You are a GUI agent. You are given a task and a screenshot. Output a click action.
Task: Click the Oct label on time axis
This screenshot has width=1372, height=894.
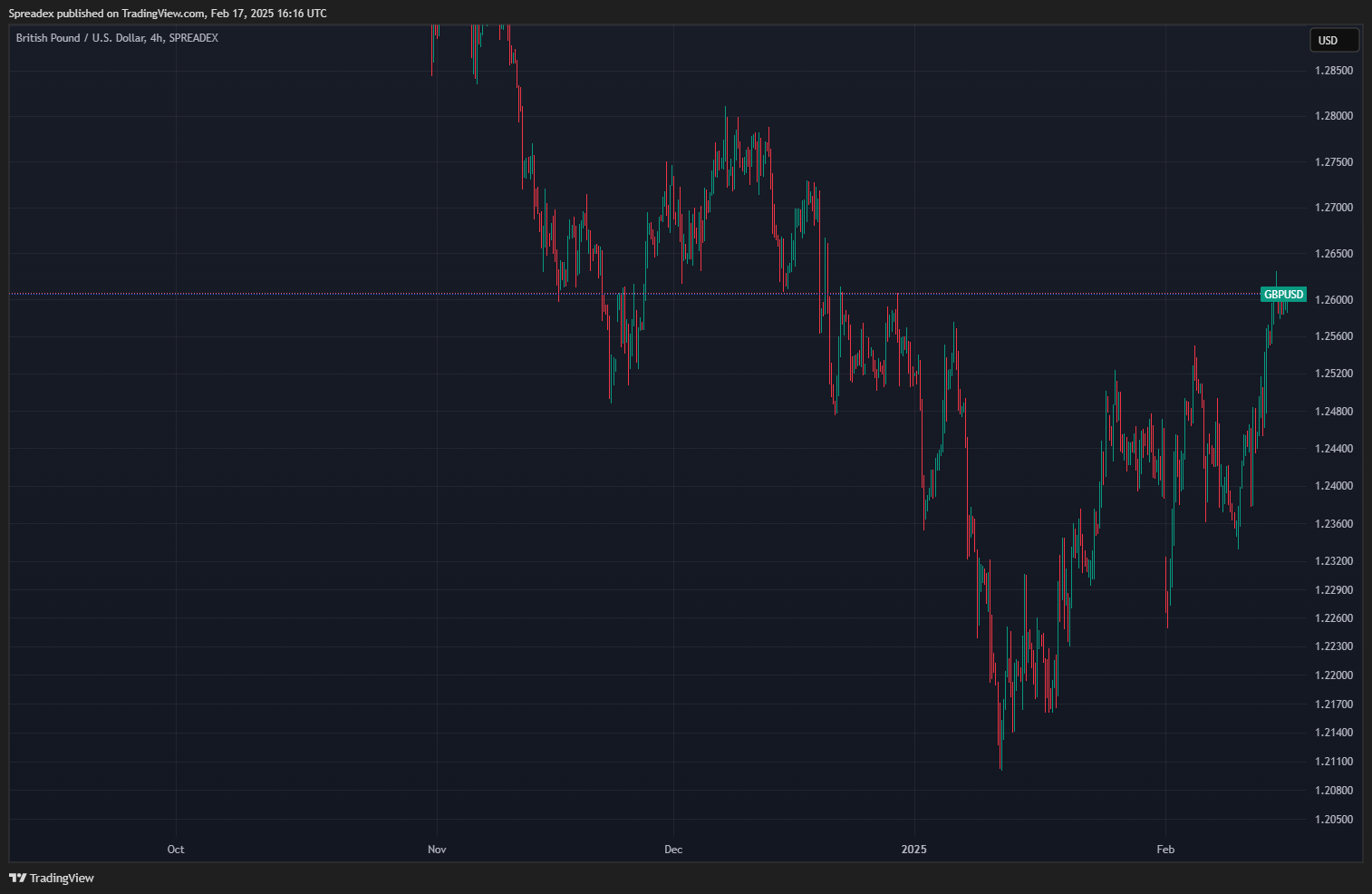176,850
